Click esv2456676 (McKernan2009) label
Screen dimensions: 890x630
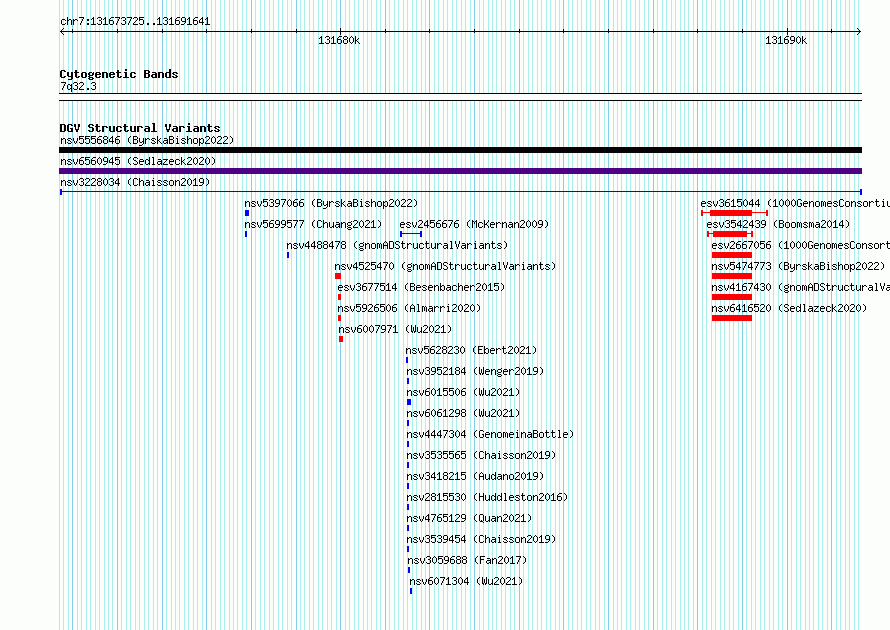[x=475, y=224]
